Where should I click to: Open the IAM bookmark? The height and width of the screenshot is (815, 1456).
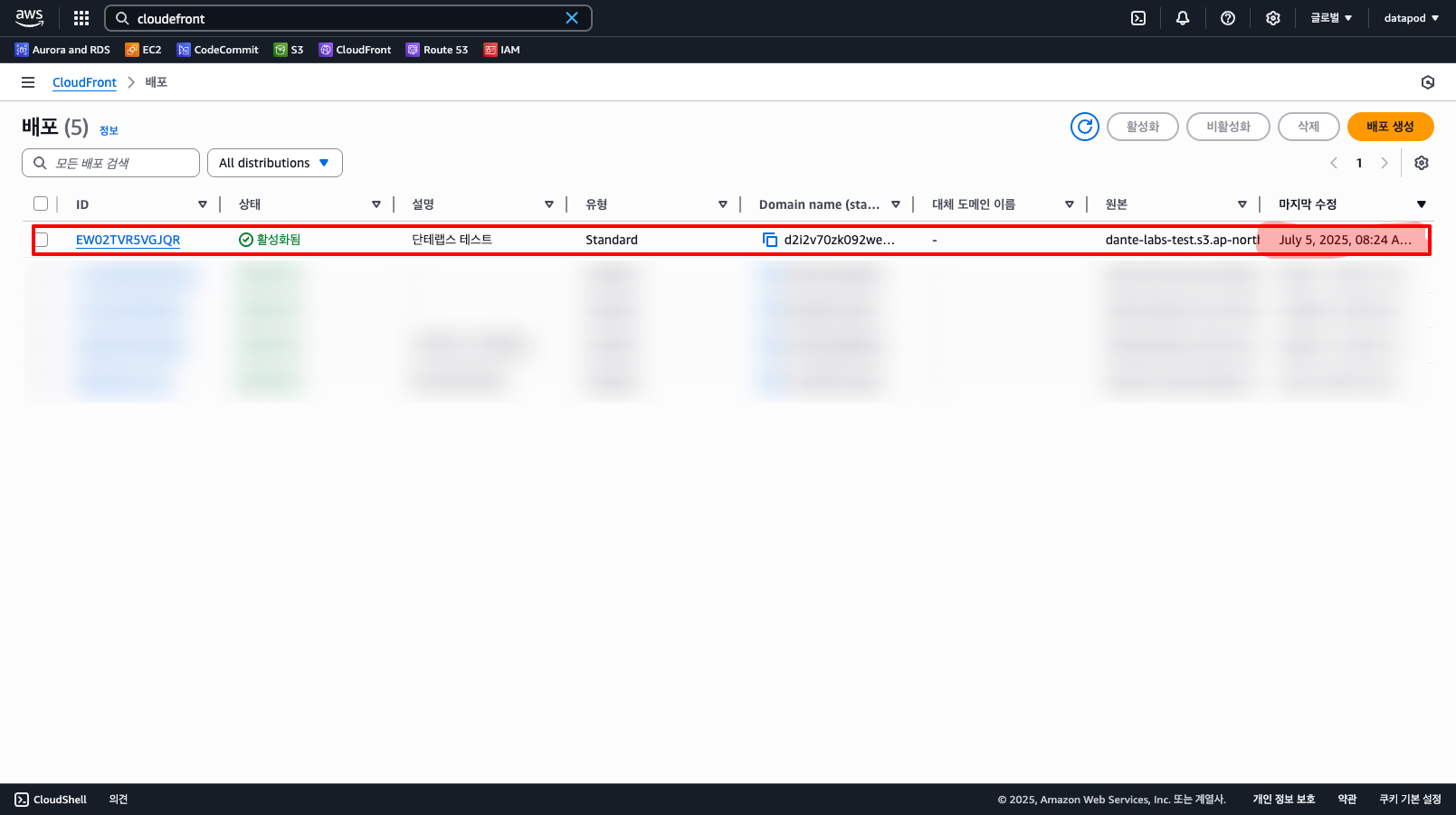pyautogui.click(x=501, y=50)
